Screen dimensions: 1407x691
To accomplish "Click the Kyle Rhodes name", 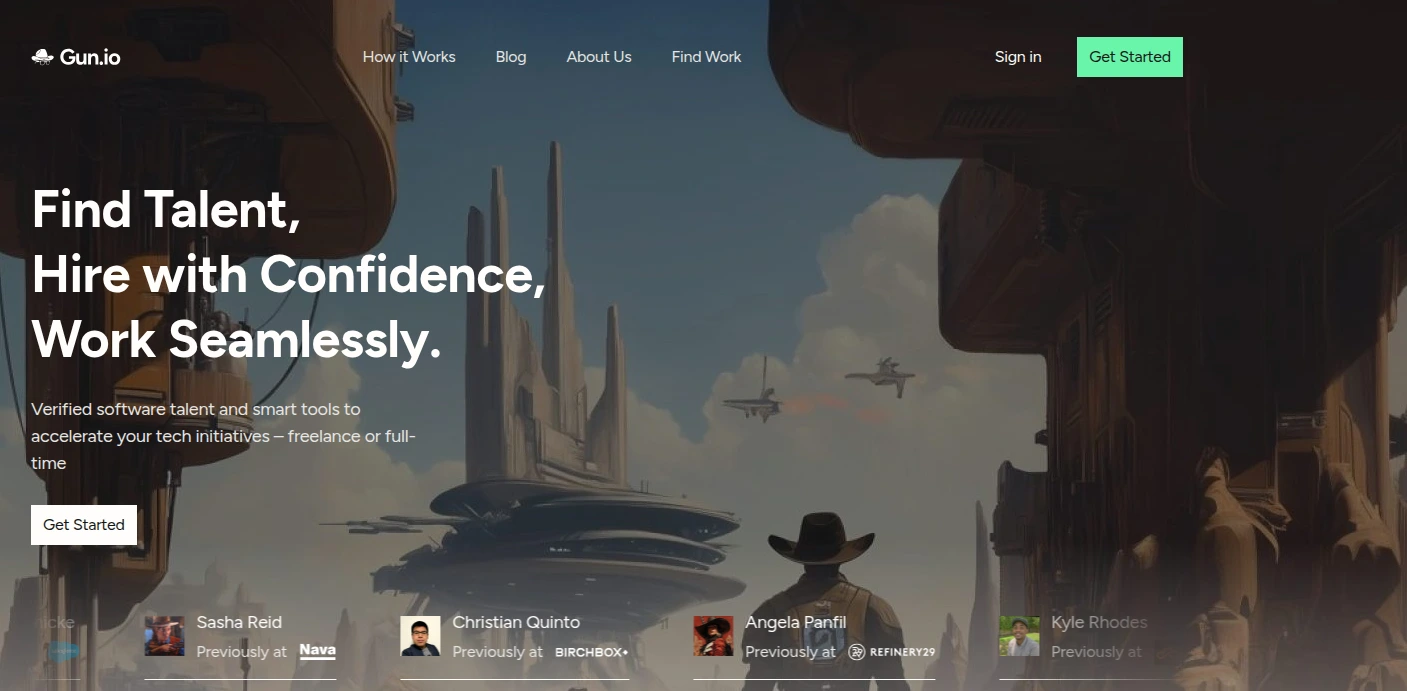I will [x=1099, y=622].
